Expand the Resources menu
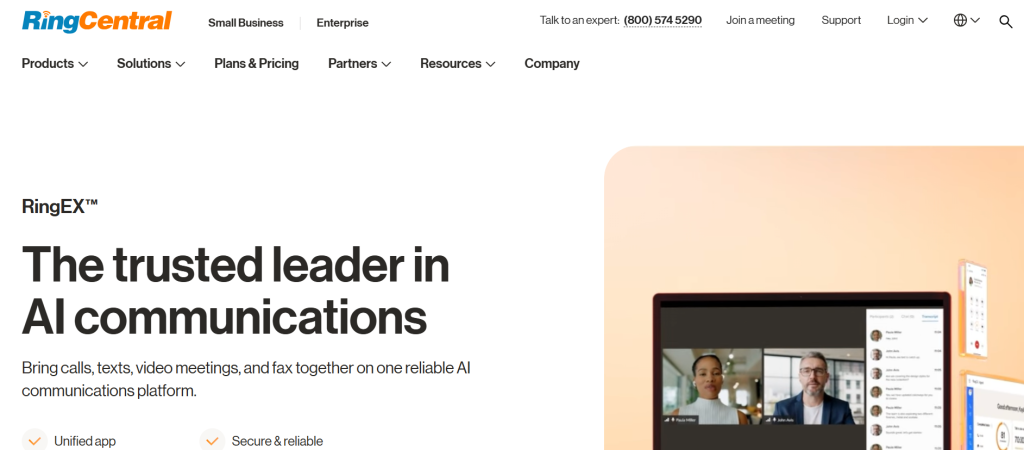 tap(458, 63)
